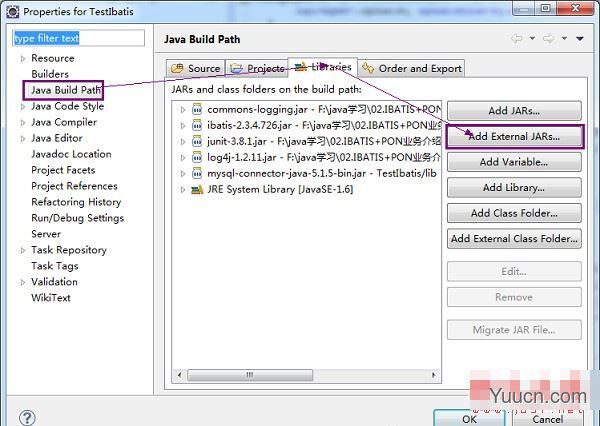Select Java Build Path in sidebar

coord(66,90)
